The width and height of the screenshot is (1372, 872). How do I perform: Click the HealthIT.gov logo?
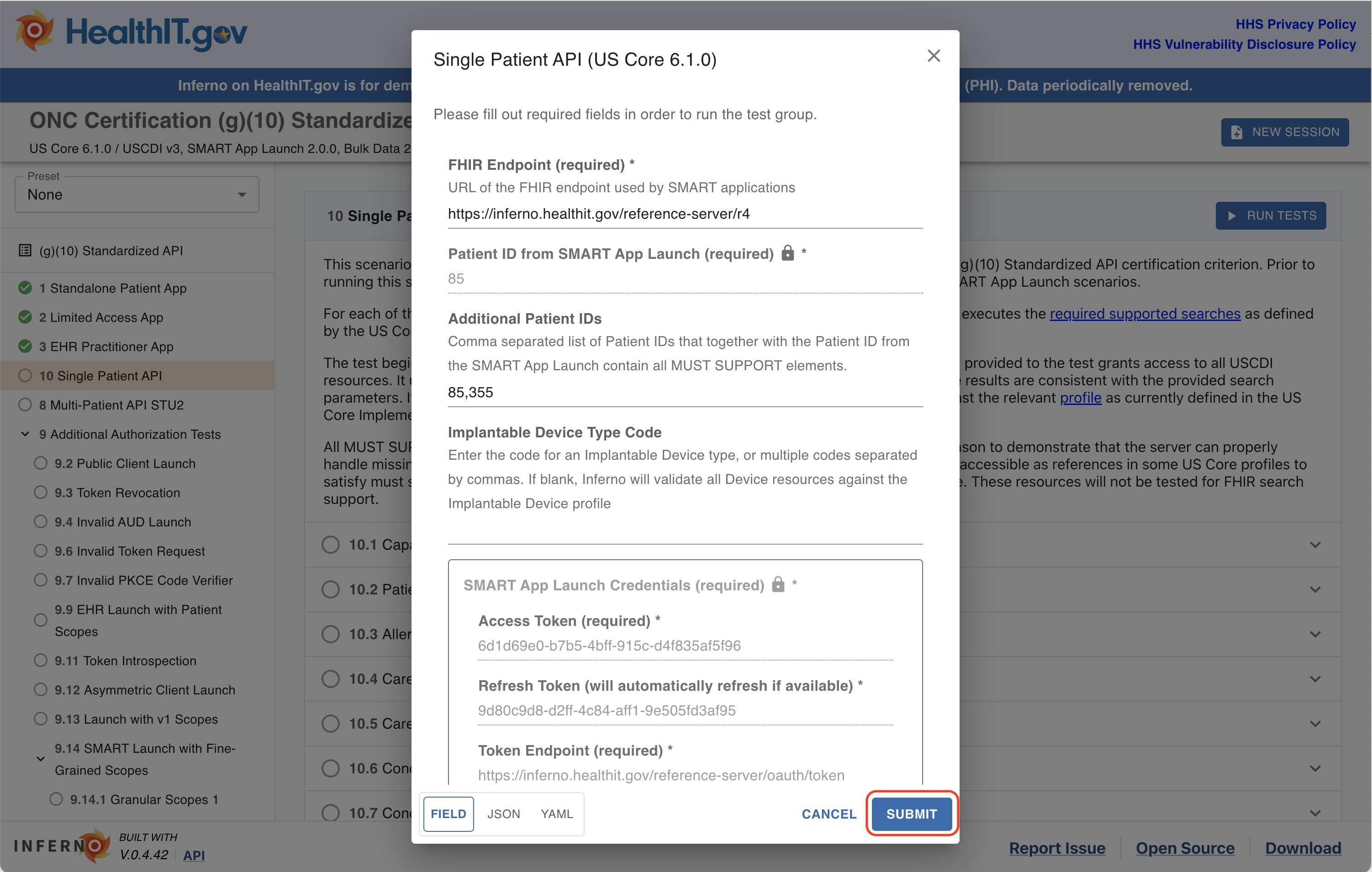coord(131,32)
